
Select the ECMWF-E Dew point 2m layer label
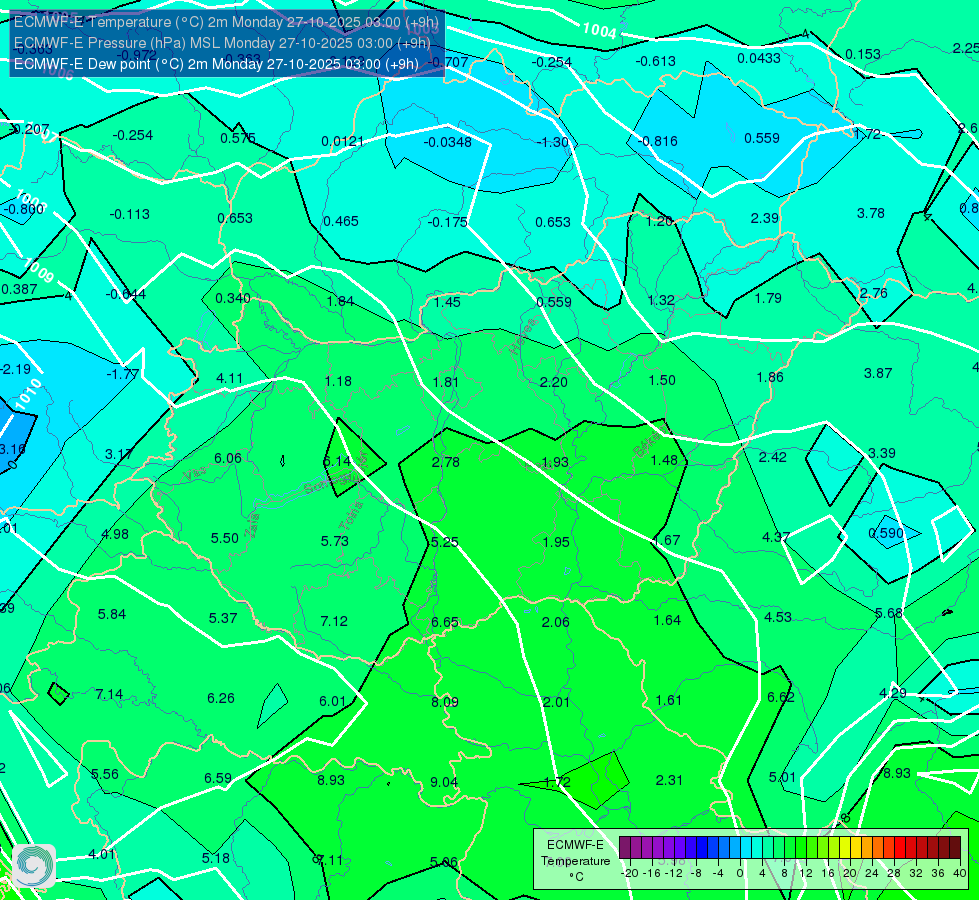click(216, 64)
